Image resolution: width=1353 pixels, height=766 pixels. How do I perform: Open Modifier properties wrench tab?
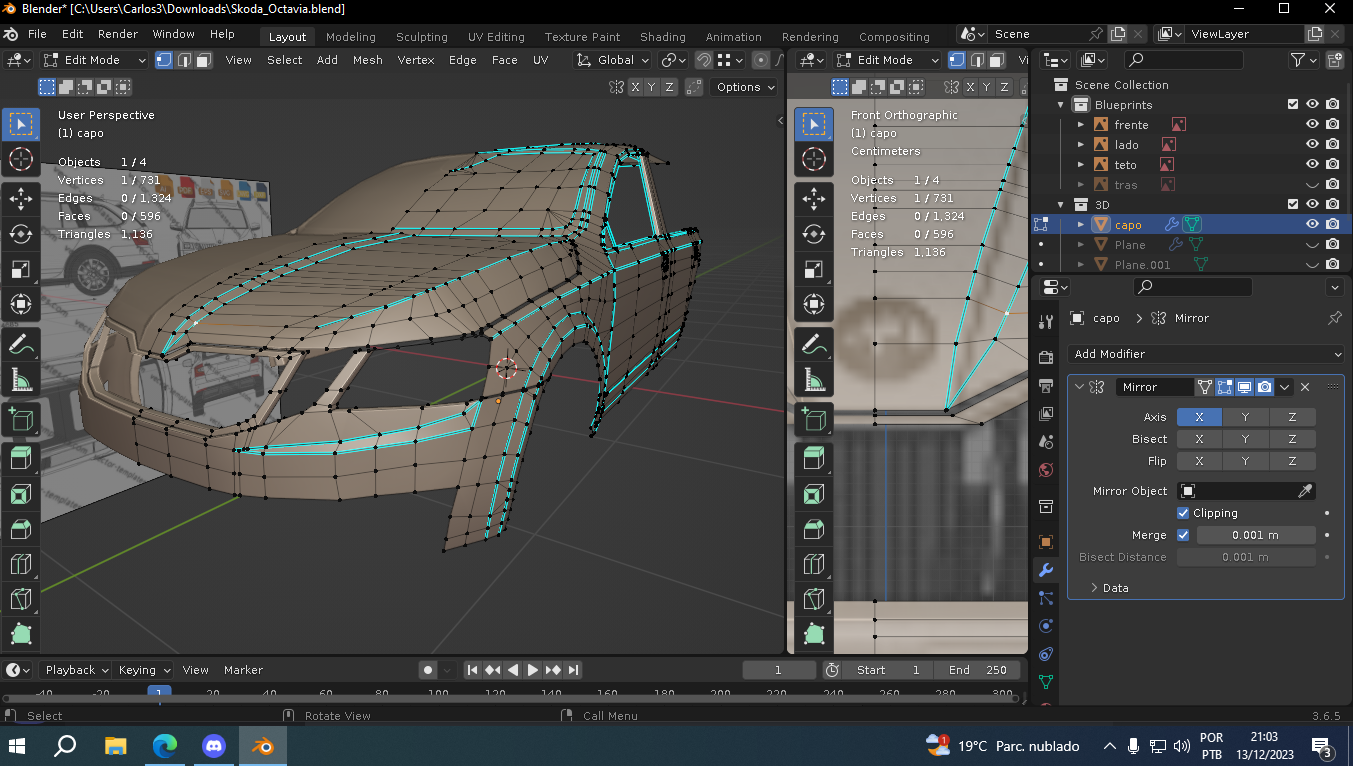pyautogui.click(x=1045, y=570)
